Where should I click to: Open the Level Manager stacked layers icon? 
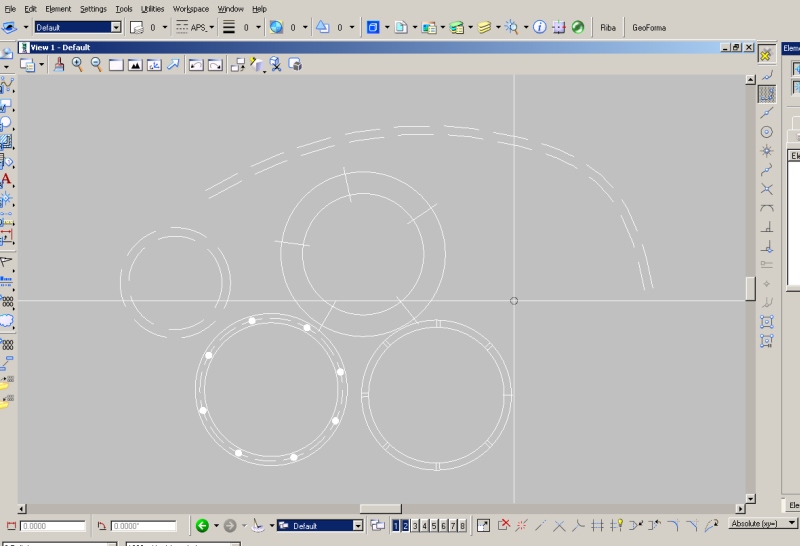pyautogui.click(x=484, y=27)
